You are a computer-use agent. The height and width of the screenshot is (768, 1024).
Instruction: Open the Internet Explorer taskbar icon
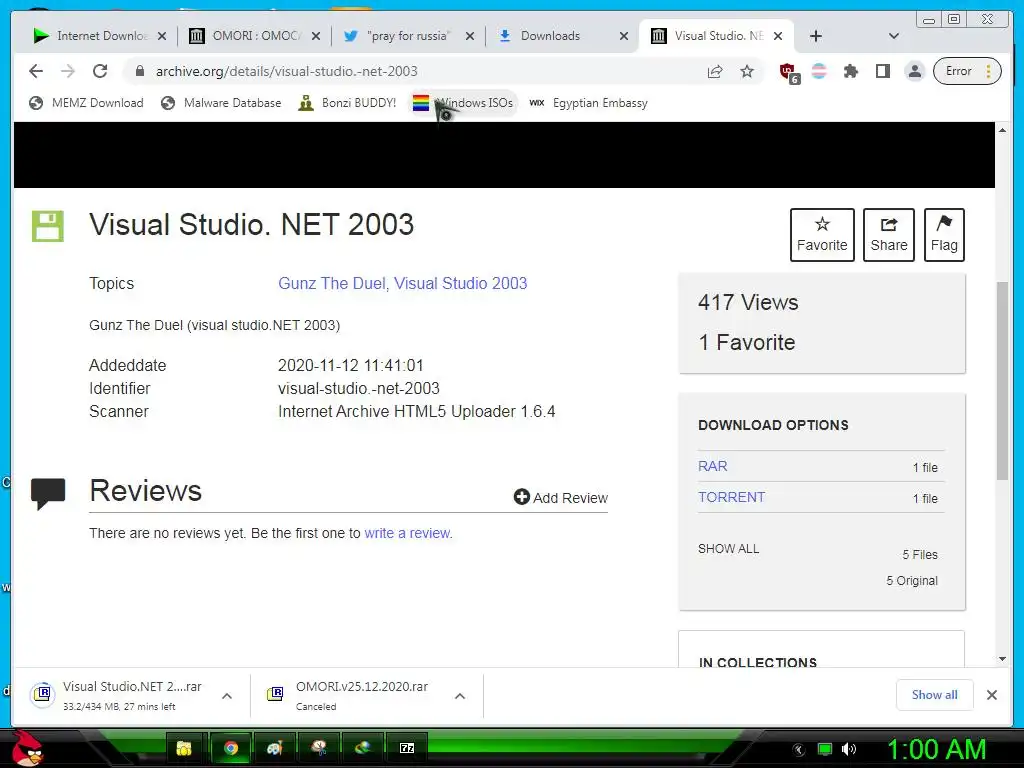(x=363, y=748)
